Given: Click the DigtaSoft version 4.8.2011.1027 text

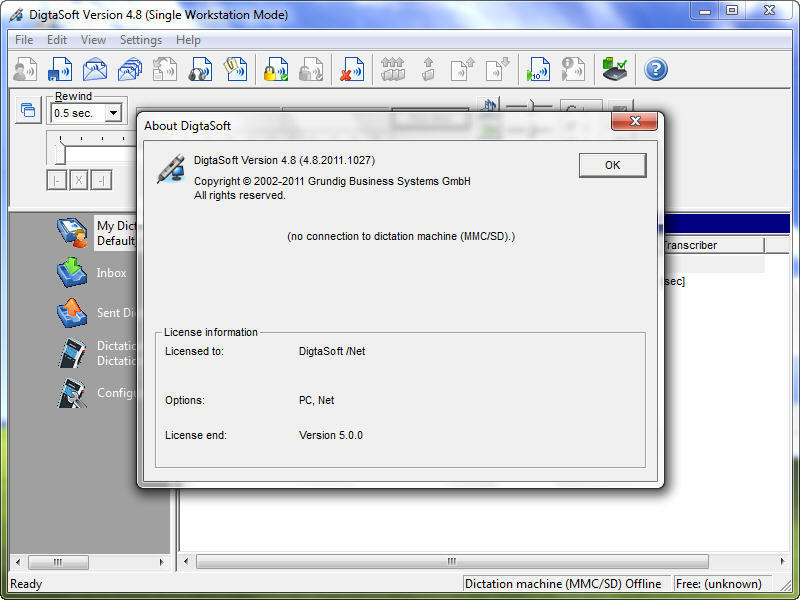Looking at the screenshot, I should tap(284, 160).
